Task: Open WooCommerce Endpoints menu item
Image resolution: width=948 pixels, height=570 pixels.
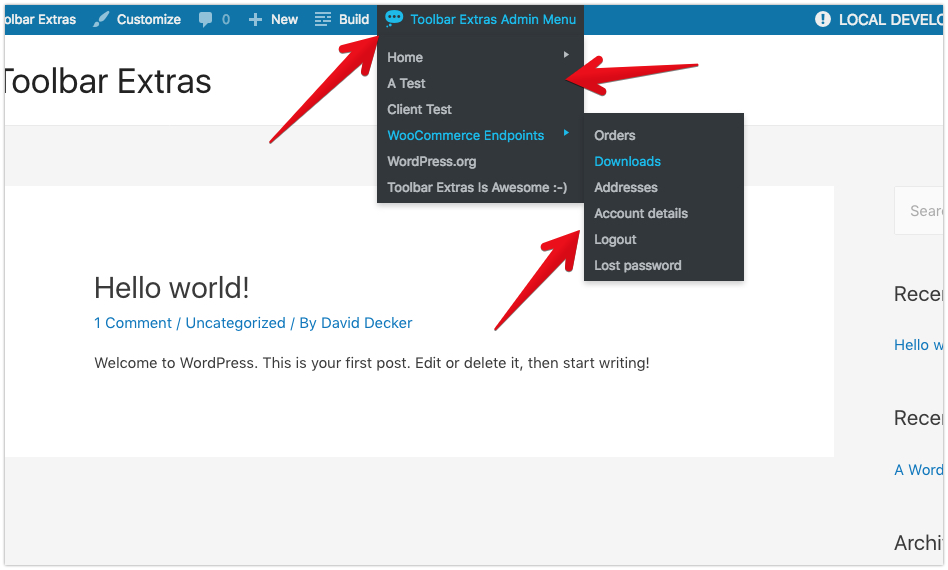Action: (x=466, y=135)
